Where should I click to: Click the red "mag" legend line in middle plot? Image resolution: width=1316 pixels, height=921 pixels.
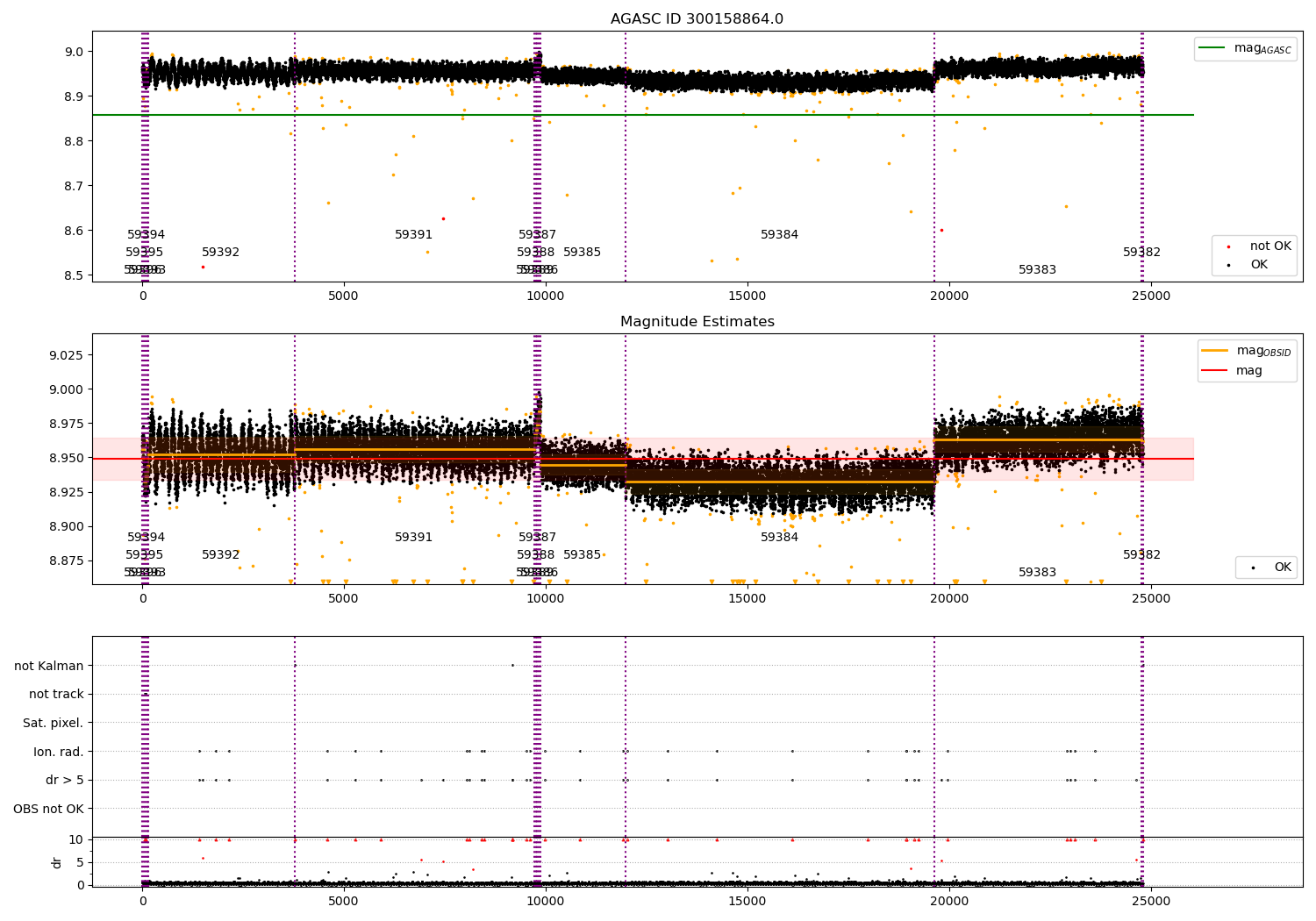[x=1216, y=371]
